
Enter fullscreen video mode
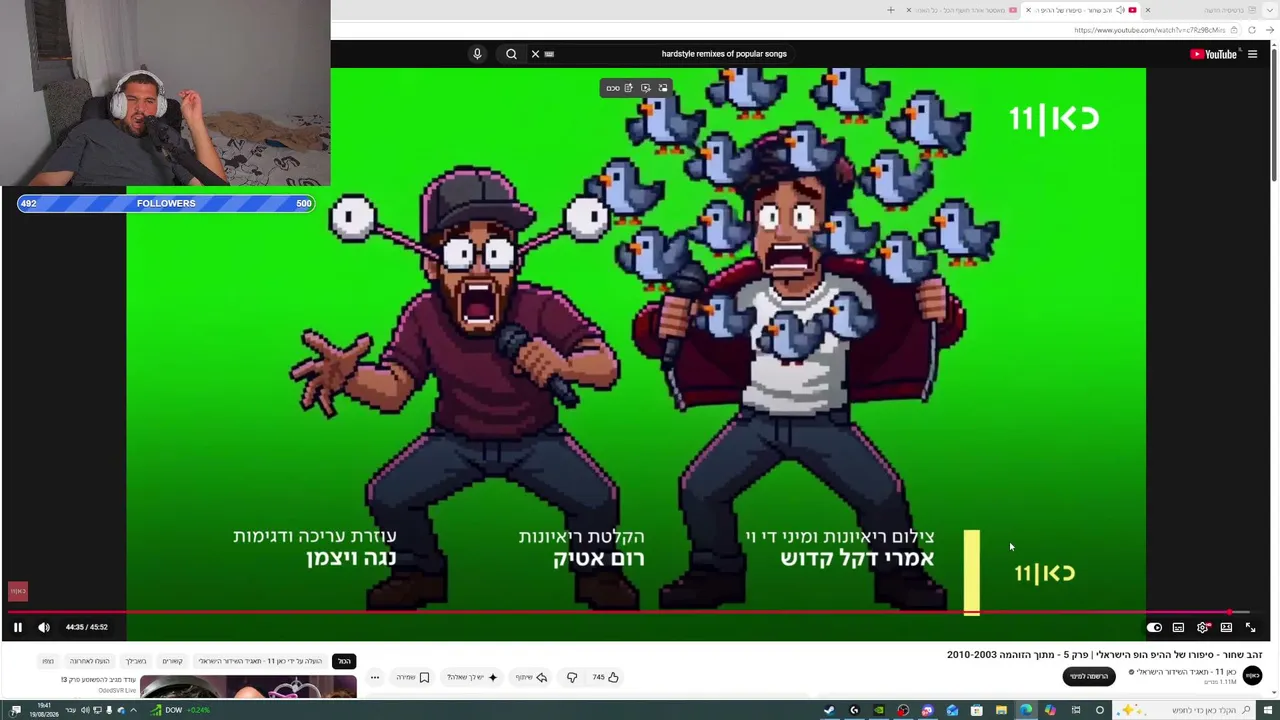click(x=1250, y=628)
